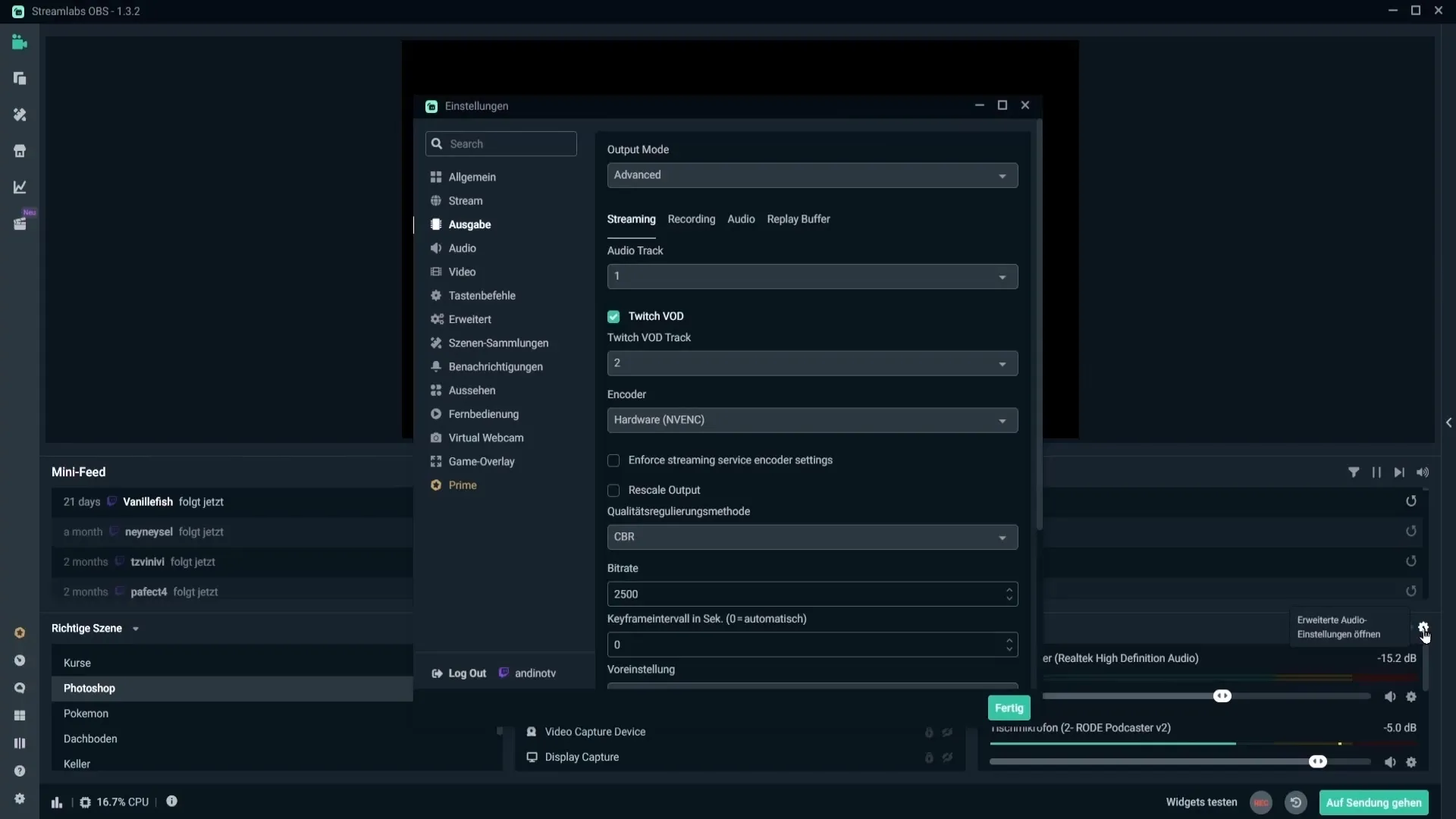This screenshot has width=1456, height=819.
Task: Open the Audio Track dropdown
Action: tap(812, 277)
